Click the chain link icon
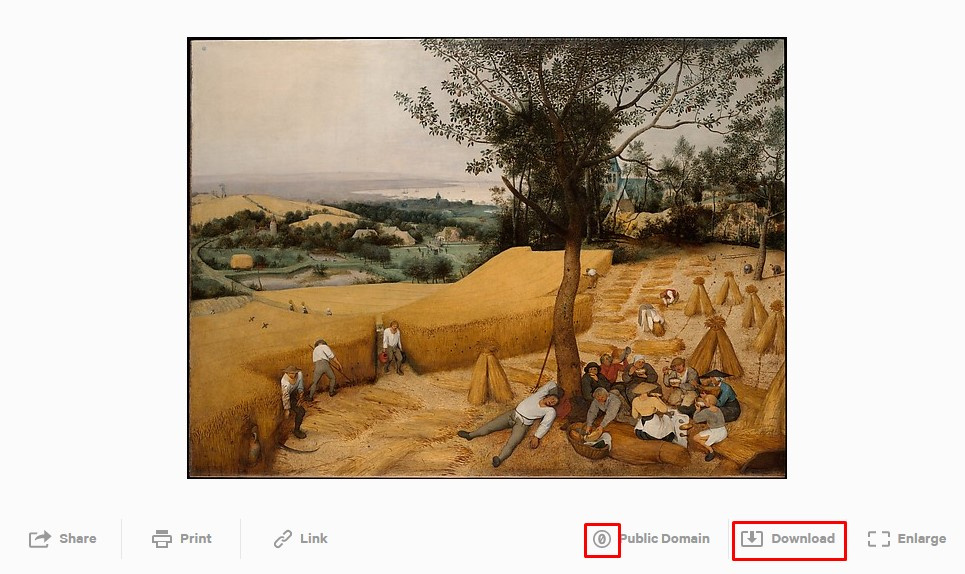 pyautogui.click(x=283, y=539)
